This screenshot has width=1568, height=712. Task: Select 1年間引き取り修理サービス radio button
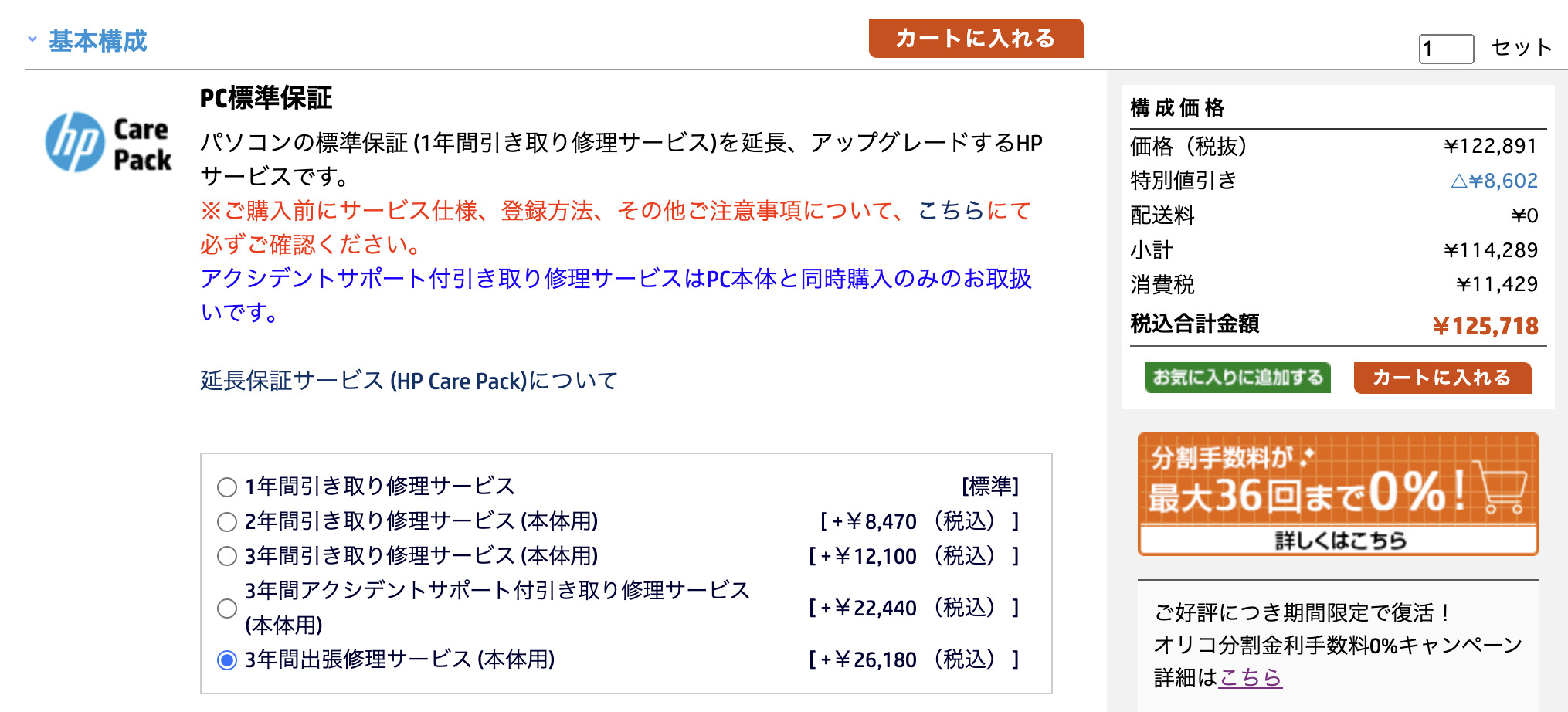pyautogui.click(x=227, y=487)
